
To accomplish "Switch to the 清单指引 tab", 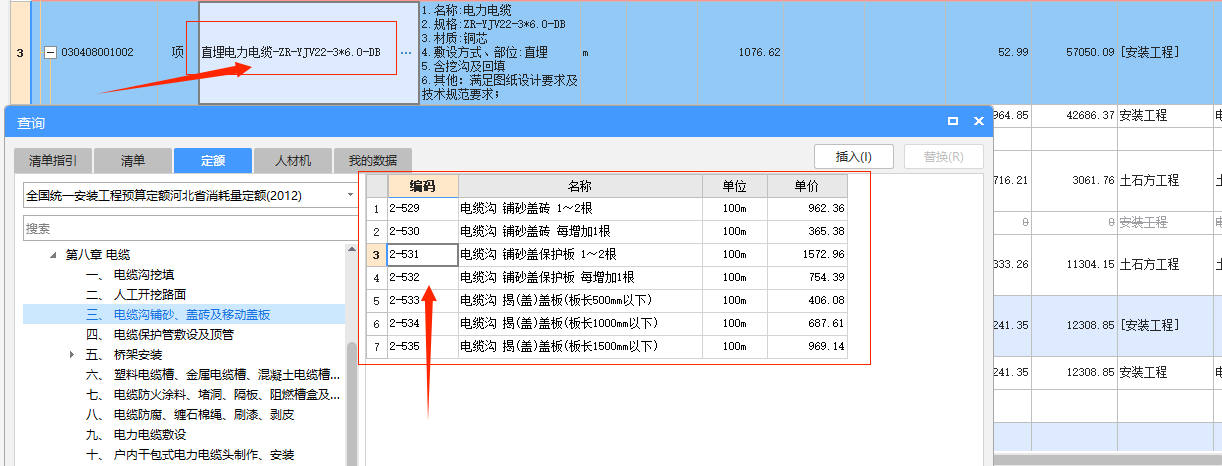I will (53, 160).
